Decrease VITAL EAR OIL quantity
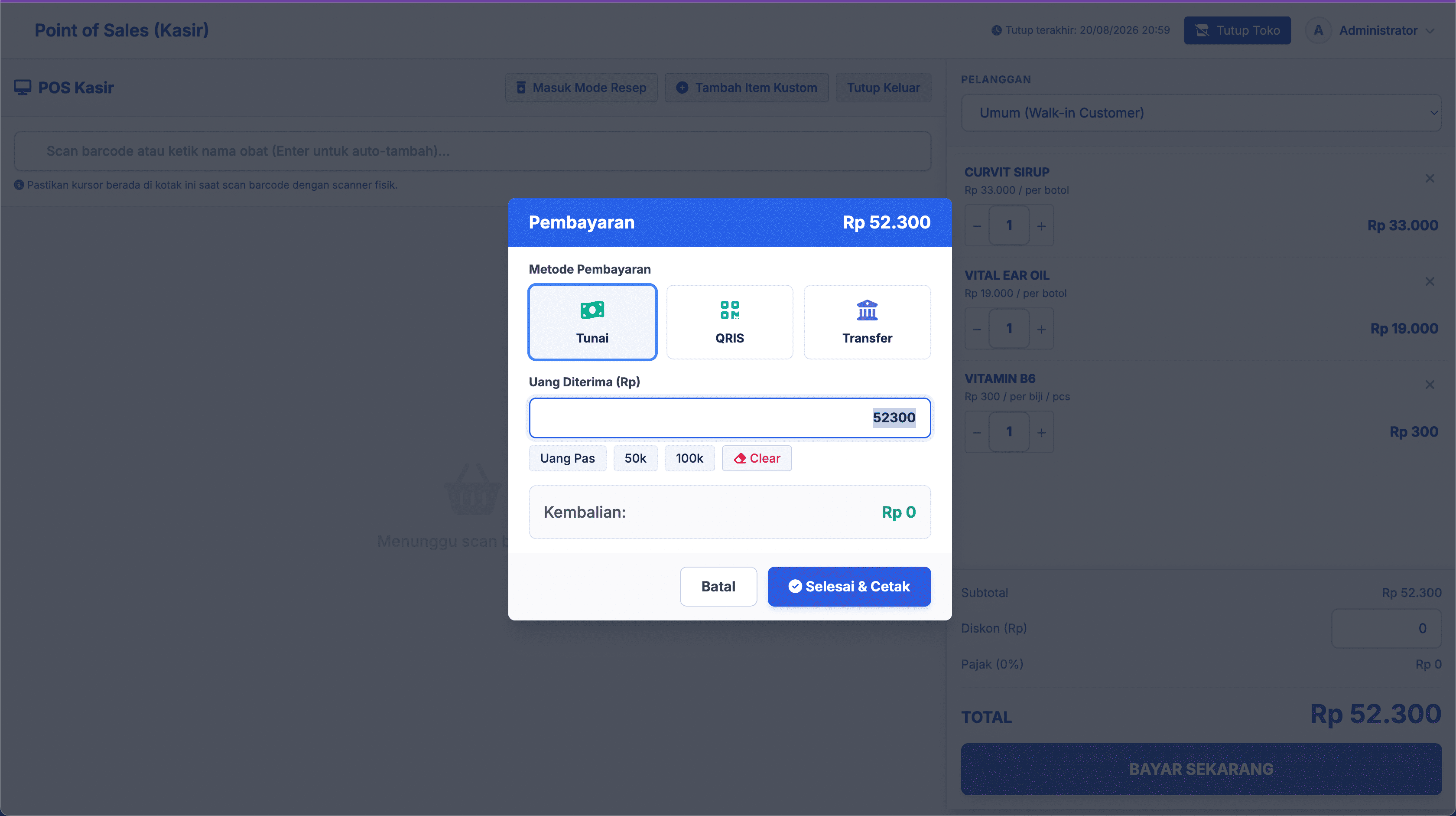1456x816 pixels. pos(977,329)
